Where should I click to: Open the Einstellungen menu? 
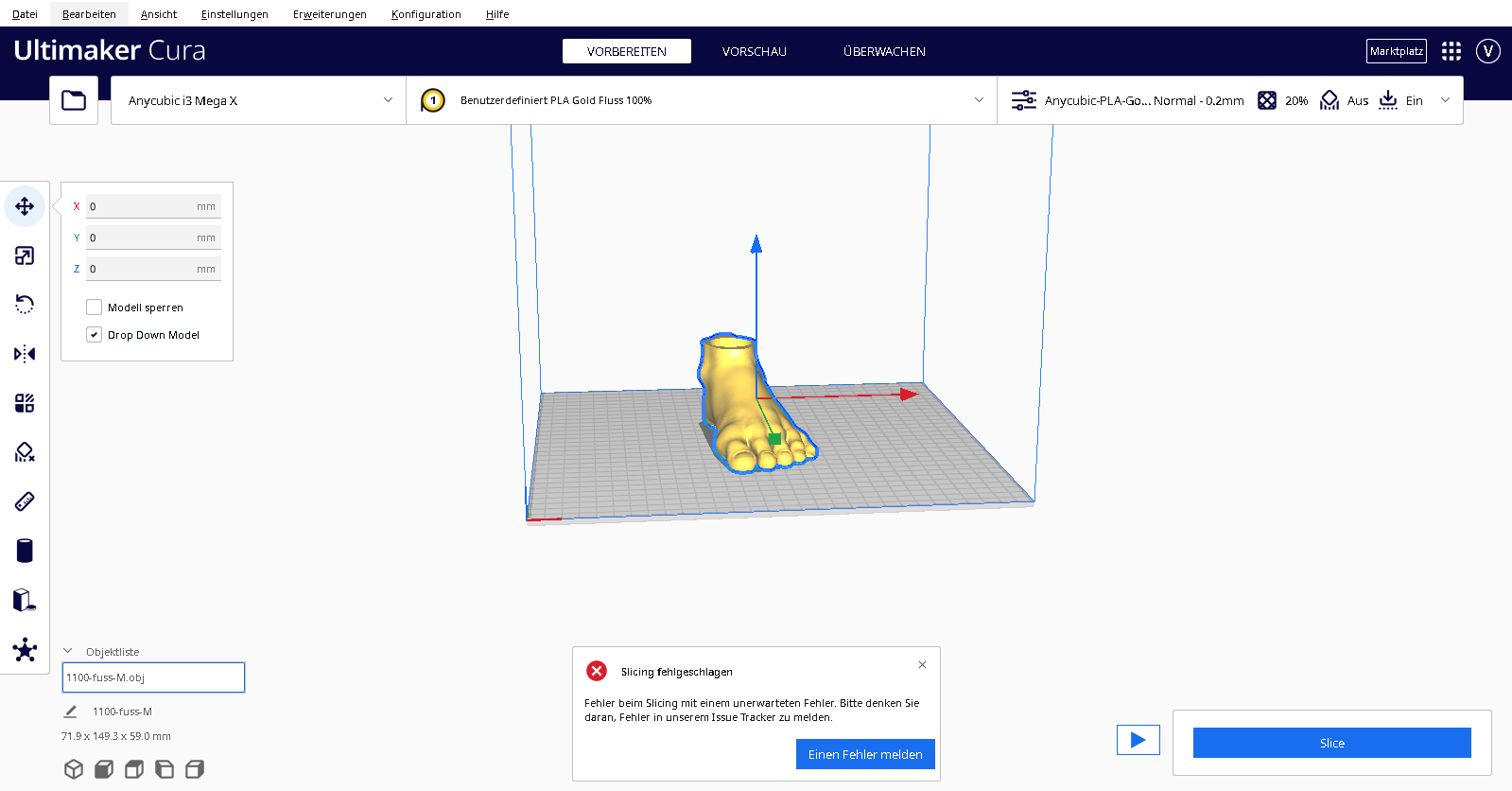(235, 14)
